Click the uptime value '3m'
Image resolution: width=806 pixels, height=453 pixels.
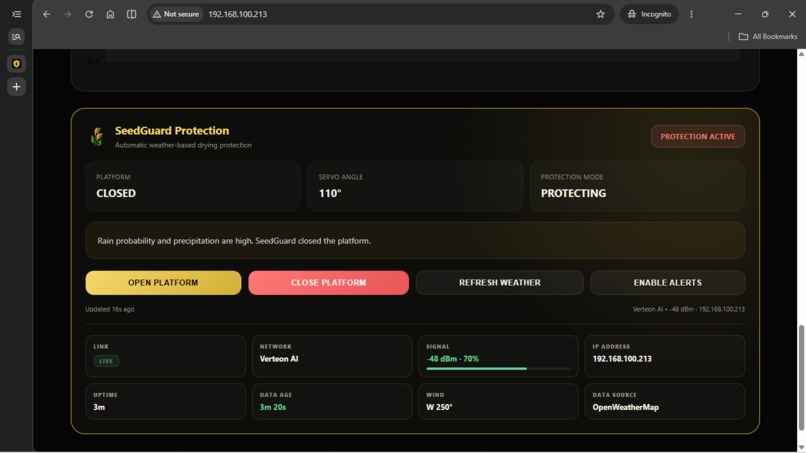tap(99, 407)
